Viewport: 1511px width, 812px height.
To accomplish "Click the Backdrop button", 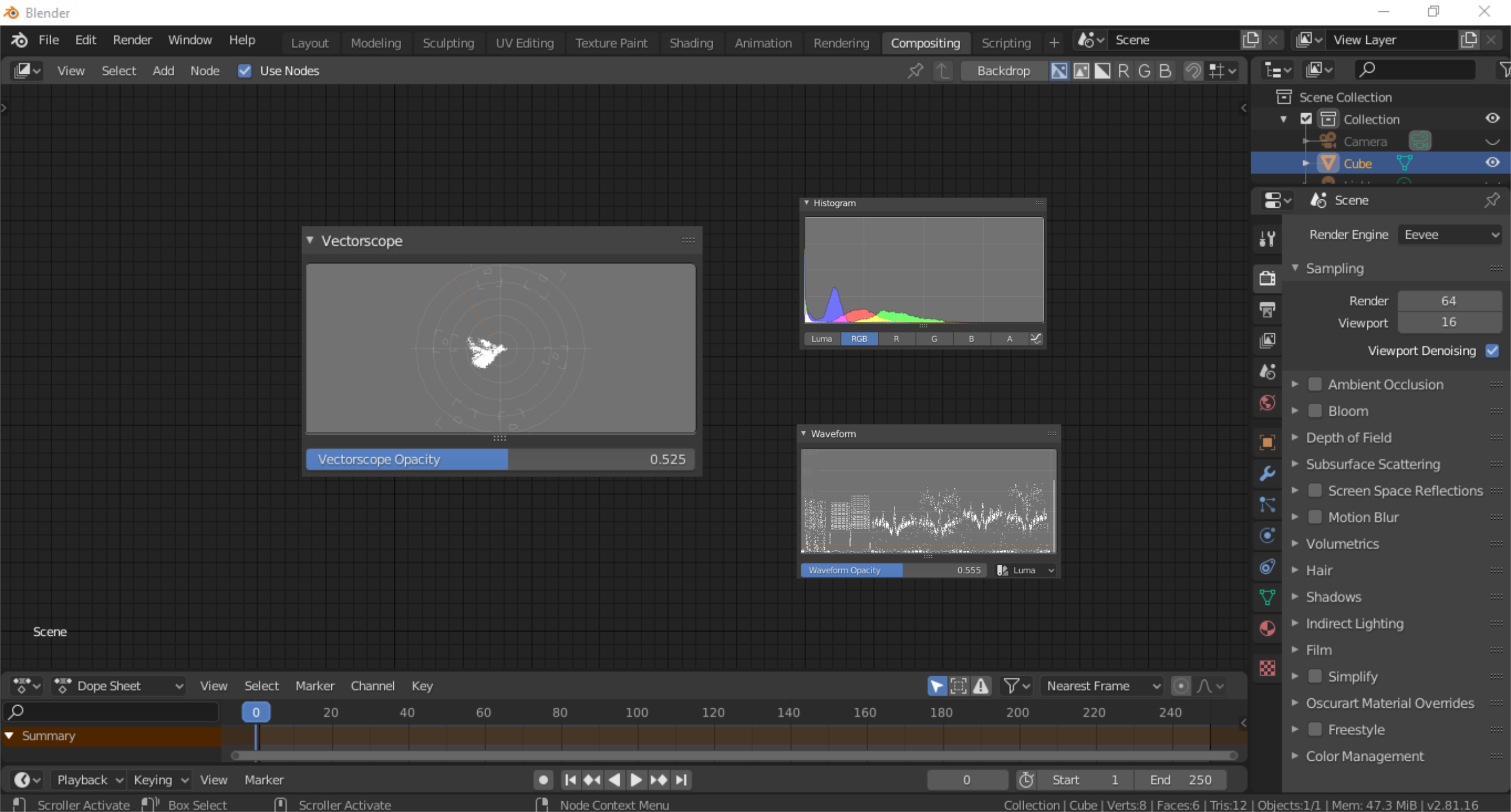I will coord(1003,71).
